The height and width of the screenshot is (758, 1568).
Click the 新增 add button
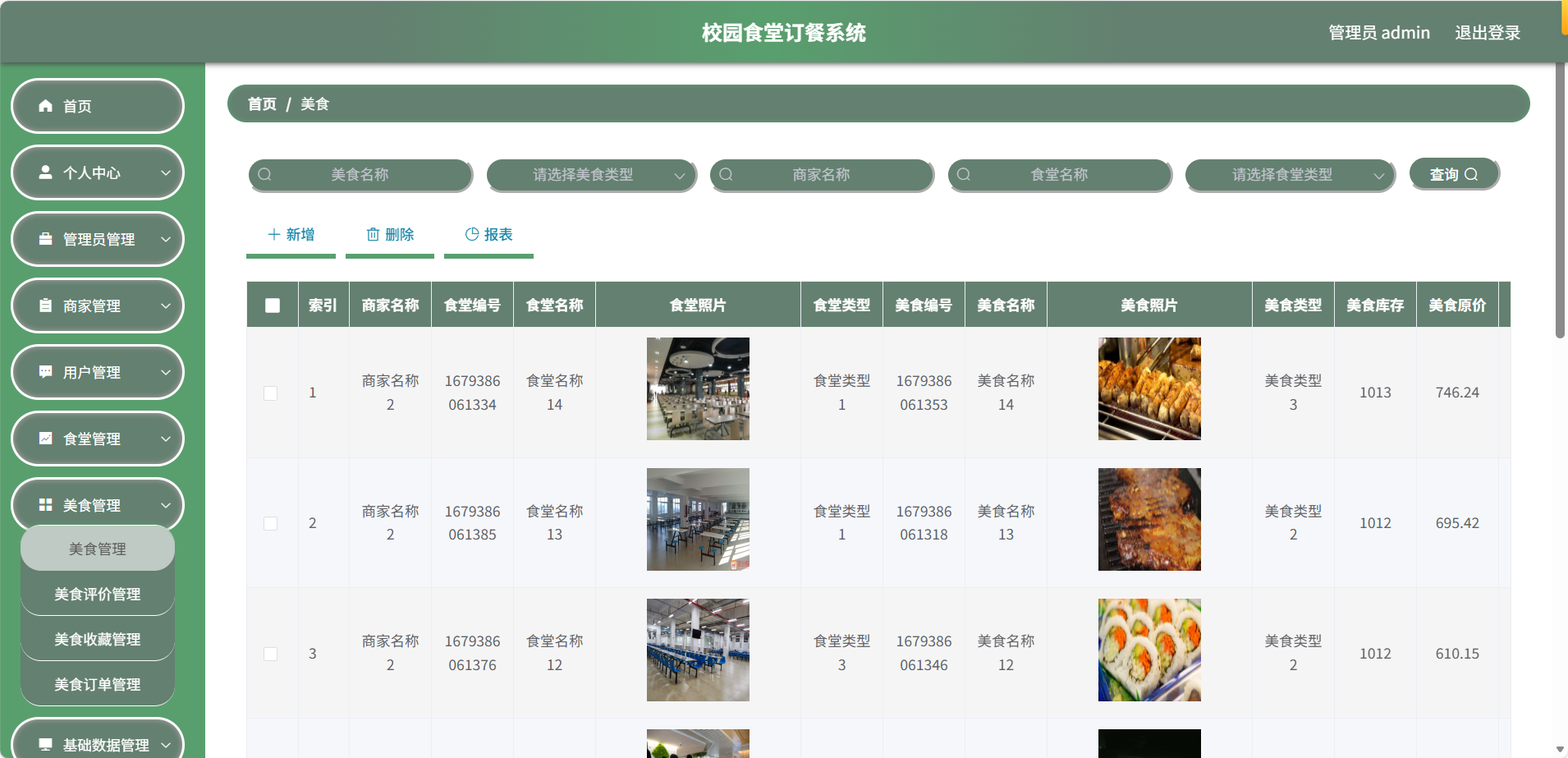click(x=291, y=235)
